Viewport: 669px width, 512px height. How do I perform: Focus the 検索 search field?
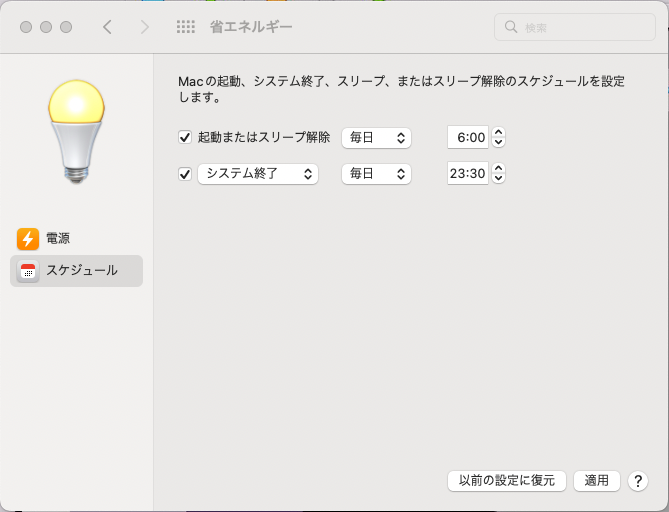click(575, 27)
